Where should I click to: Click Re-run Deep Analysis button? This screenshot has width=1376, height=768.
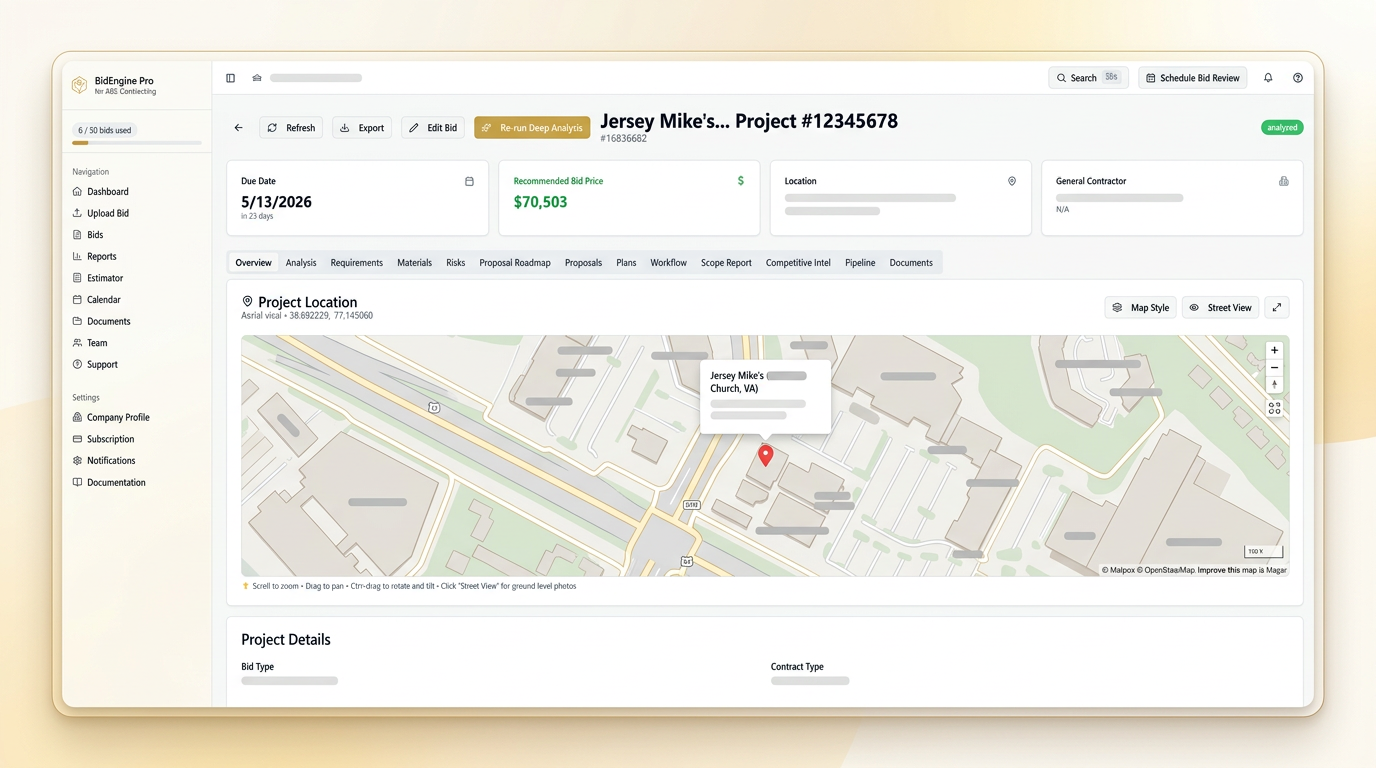pos(532,128)
